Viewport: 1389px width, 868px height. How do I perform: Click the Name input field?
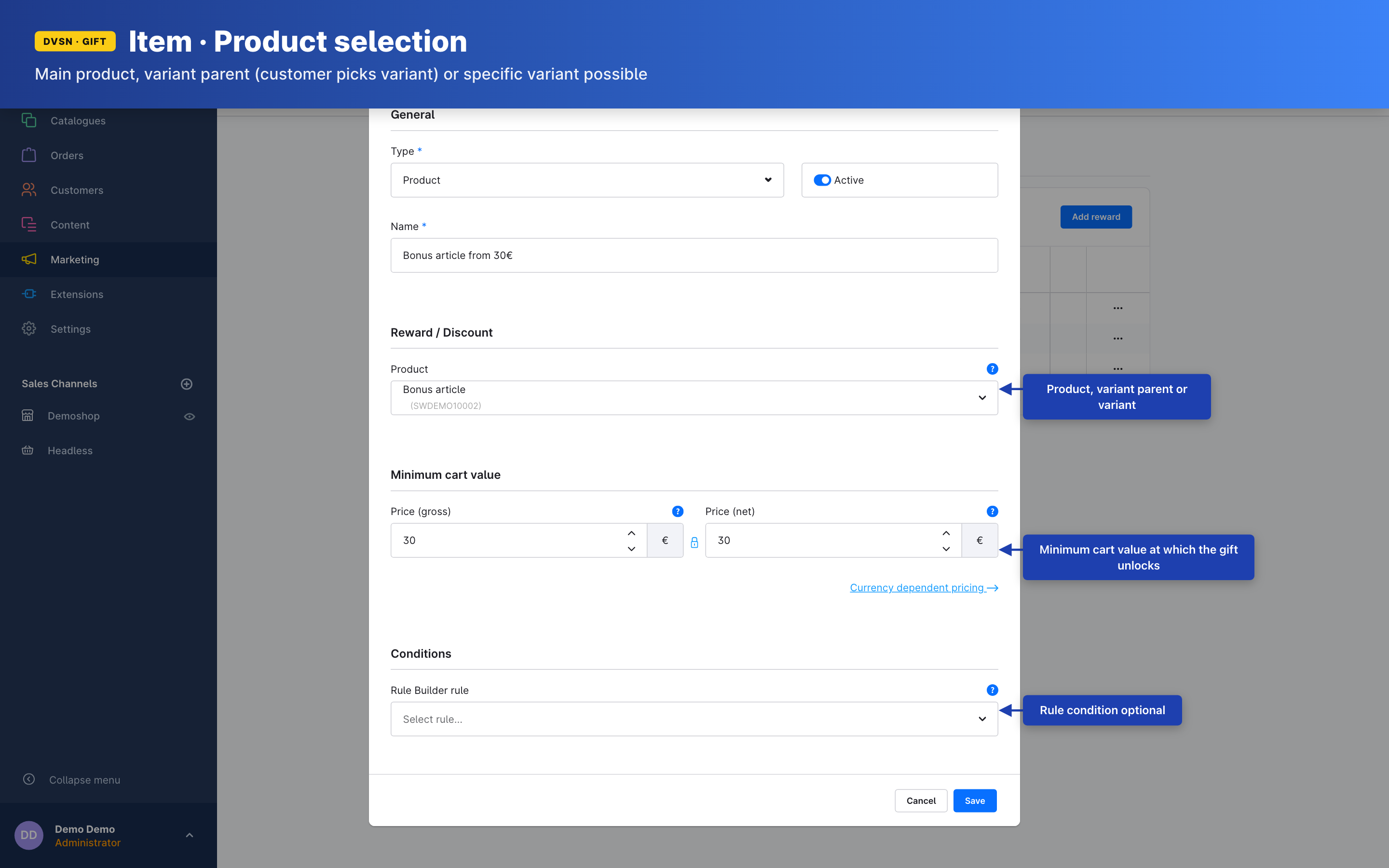(x=694, y=256)
